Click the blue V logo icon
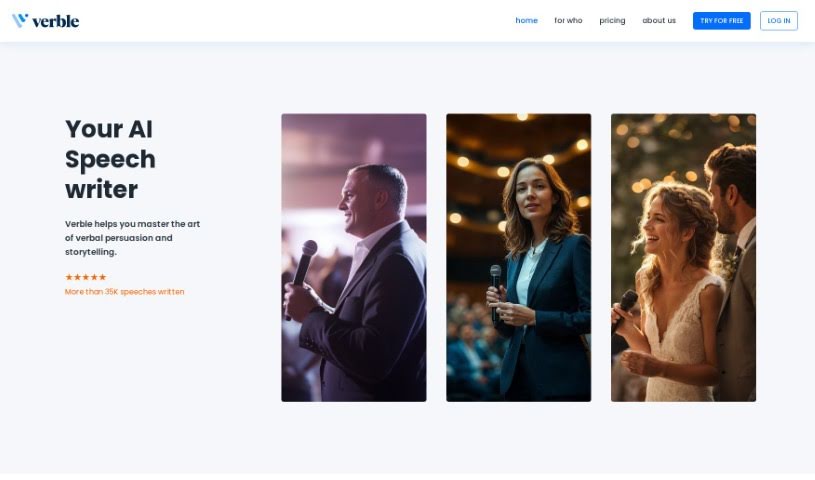The height and width of the screenshot is (480, 815). click(20, 20)
